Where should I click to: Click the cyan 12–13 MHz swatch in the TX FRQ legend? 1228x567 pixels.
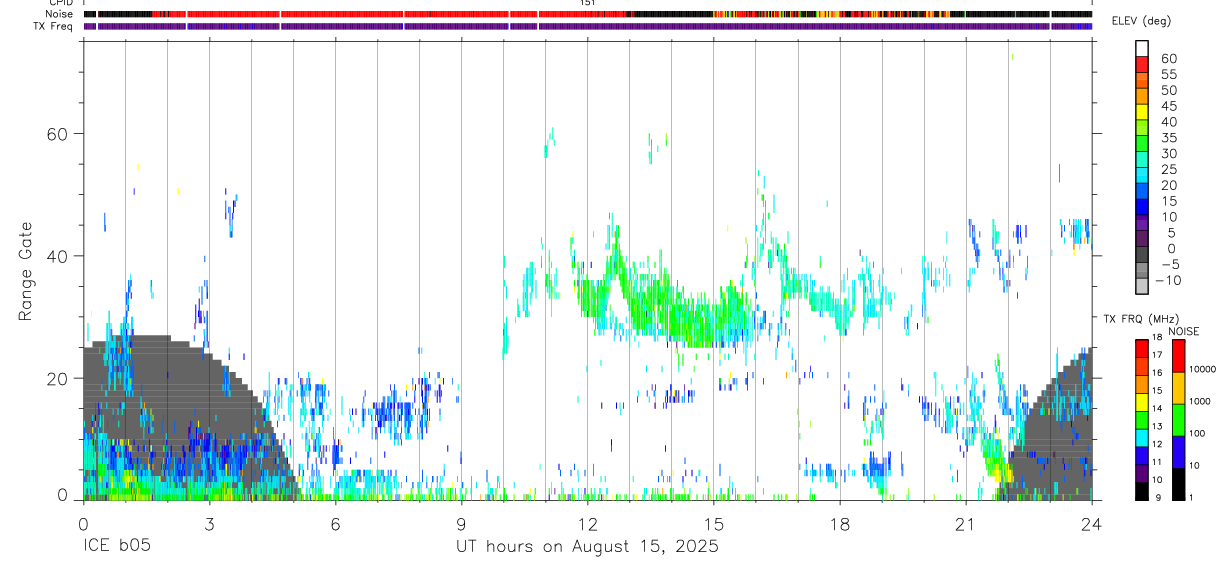(x=1142, y=438)
